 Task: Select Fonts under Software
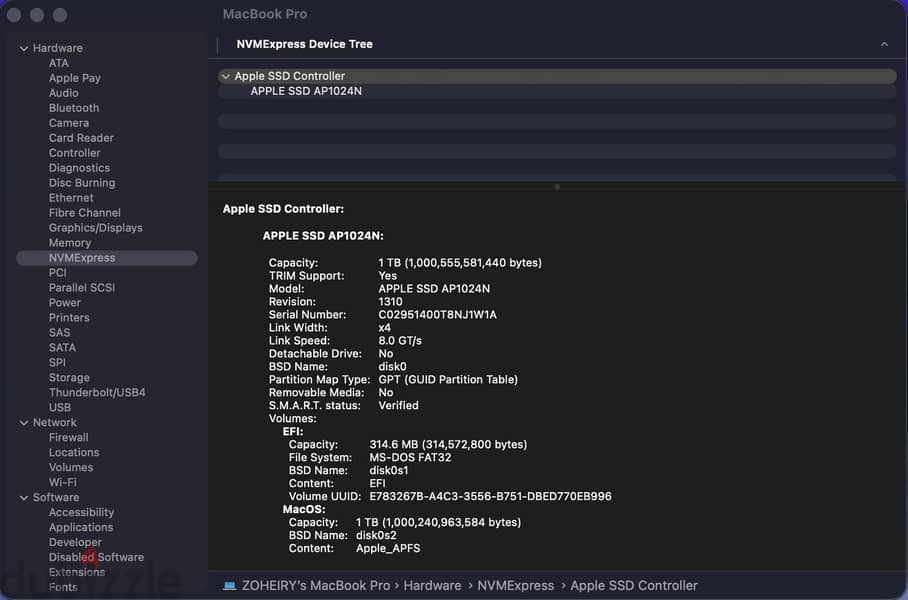[x=63, y=587]
